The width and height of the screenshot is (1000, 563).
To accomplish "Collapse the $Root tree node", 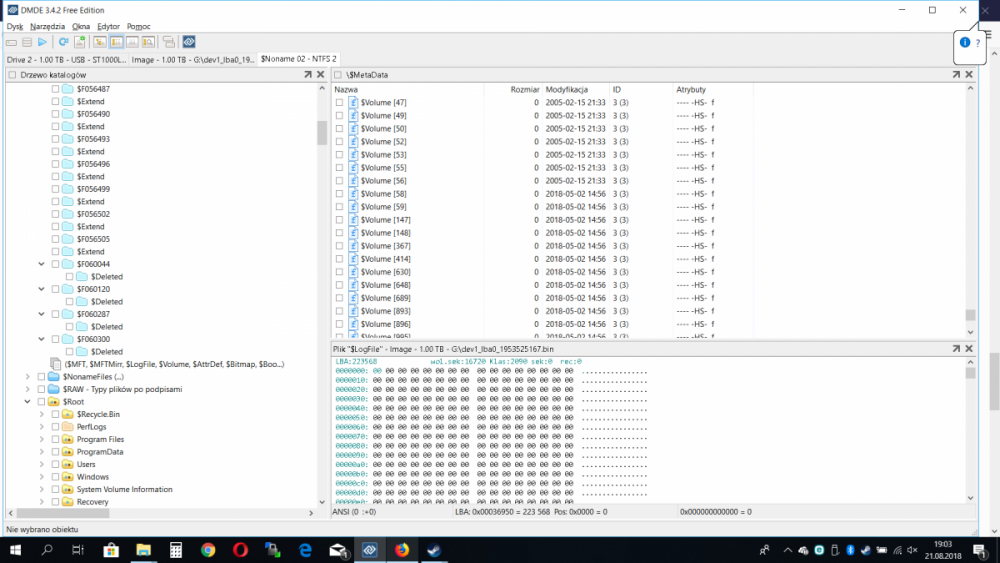I will (27, 401).
